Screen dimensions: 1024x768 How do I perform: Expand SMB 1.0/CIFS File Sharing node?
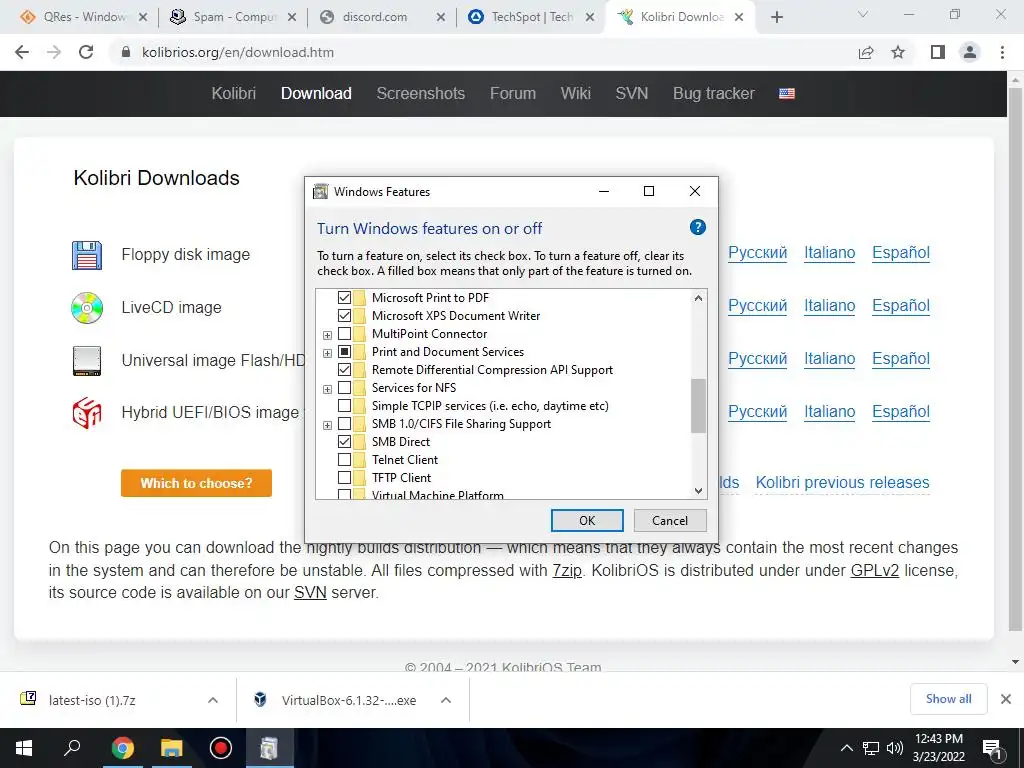327,425
